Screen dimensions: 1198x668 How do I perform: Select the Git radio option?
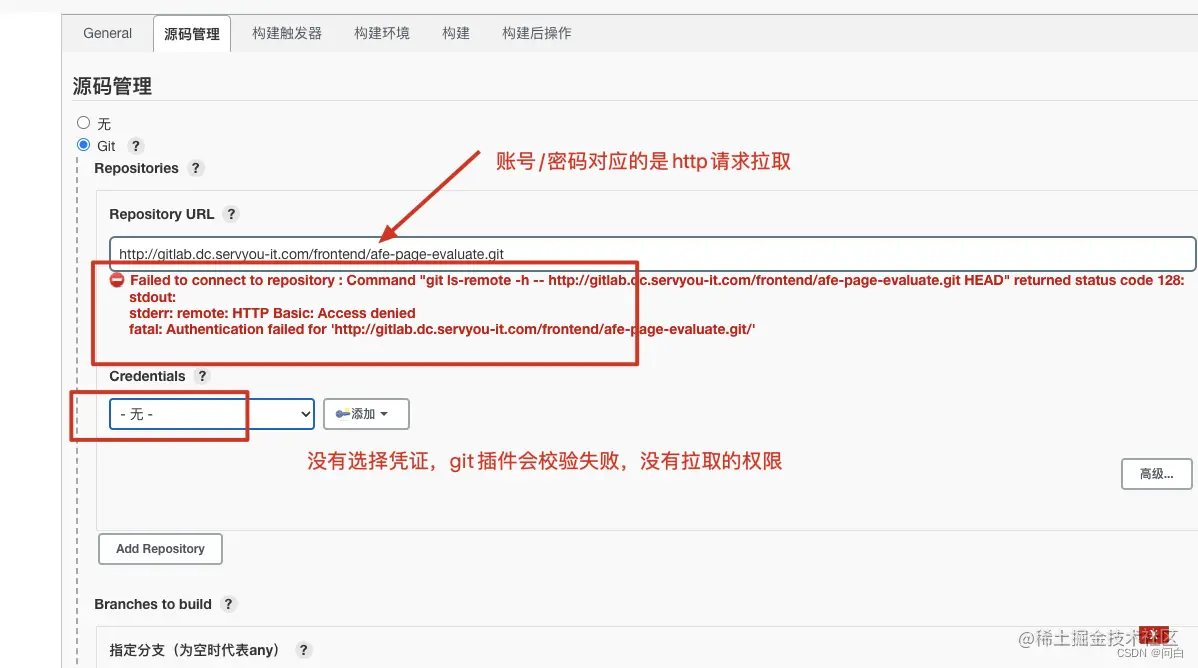(83, 144)
